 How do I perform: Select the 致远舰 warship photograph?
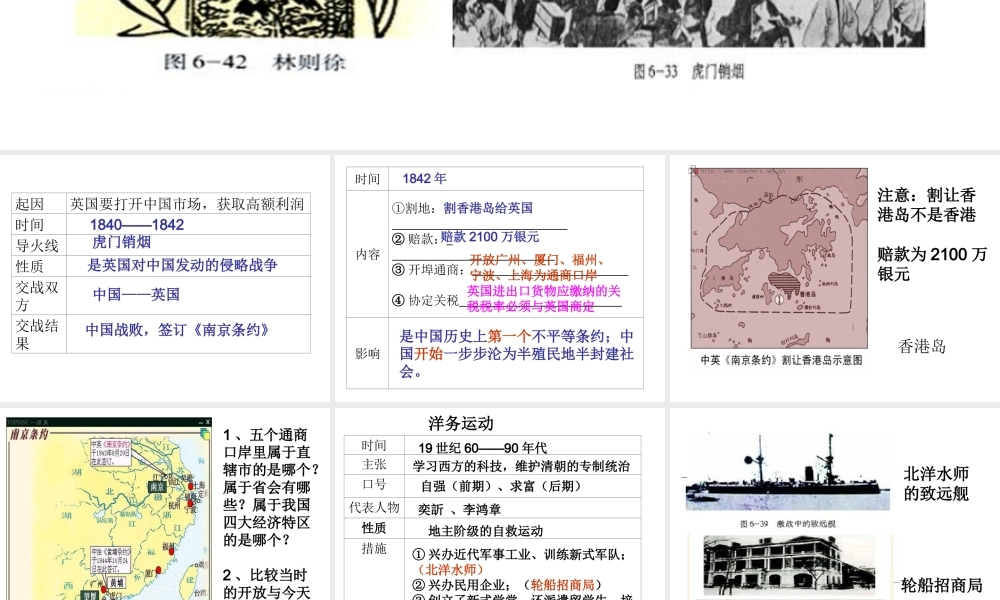click(788, 472)
